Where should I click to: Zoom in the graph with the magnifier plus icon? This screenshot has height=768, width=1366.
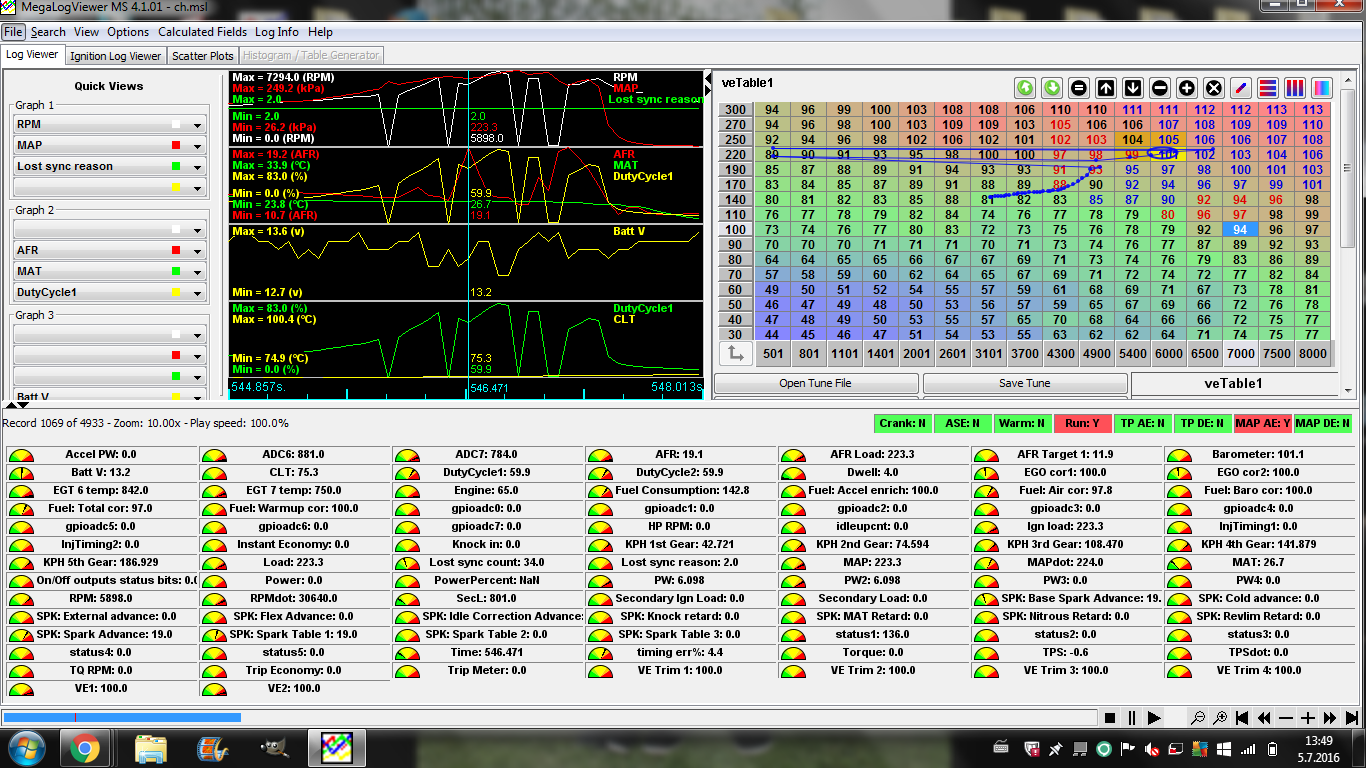[x=1220, y=718]
